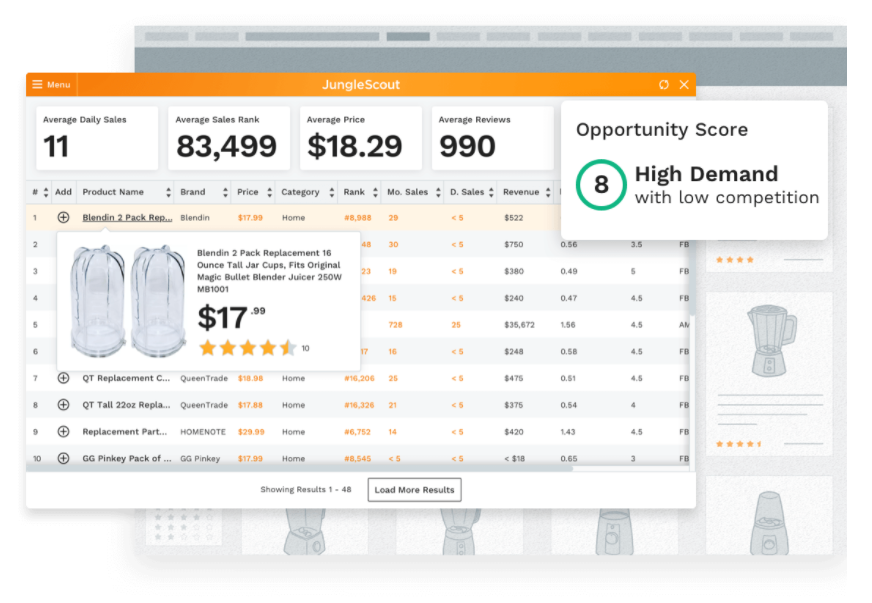Click the Average Reviews 990 card

click(493, 138)
